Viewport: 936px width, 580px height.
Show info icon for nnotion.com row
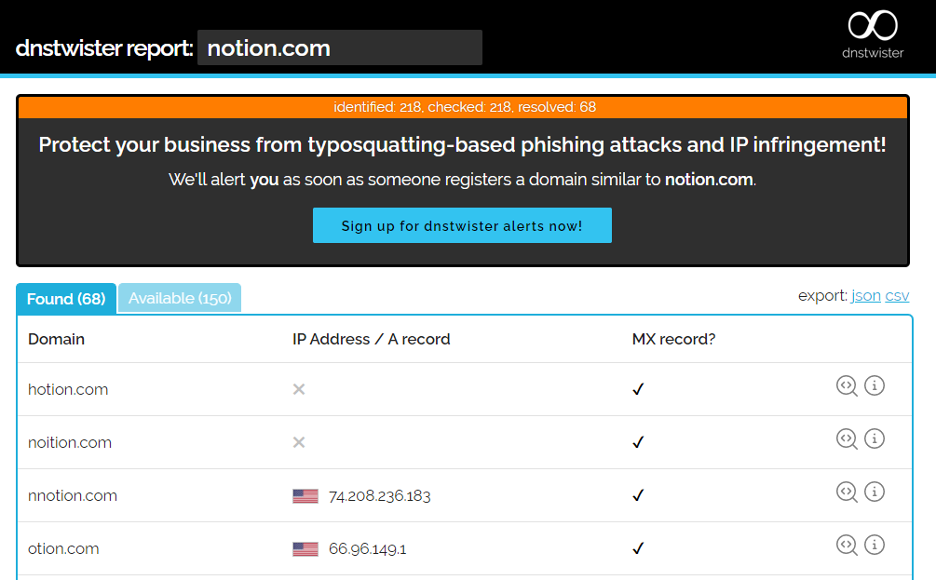click(875, 492)
